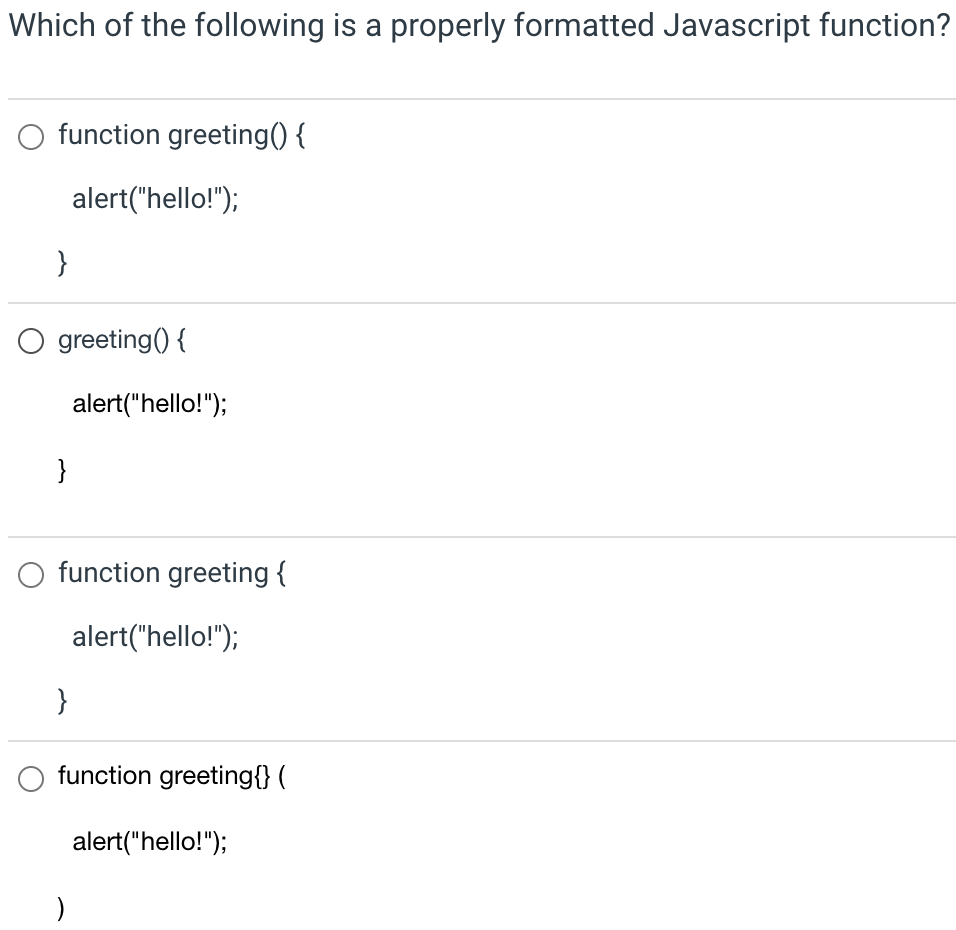The height and width of the screenshot is (930, 956).
Task: Click the 'function greeting{} (' answer label
Action: point(172,776)
